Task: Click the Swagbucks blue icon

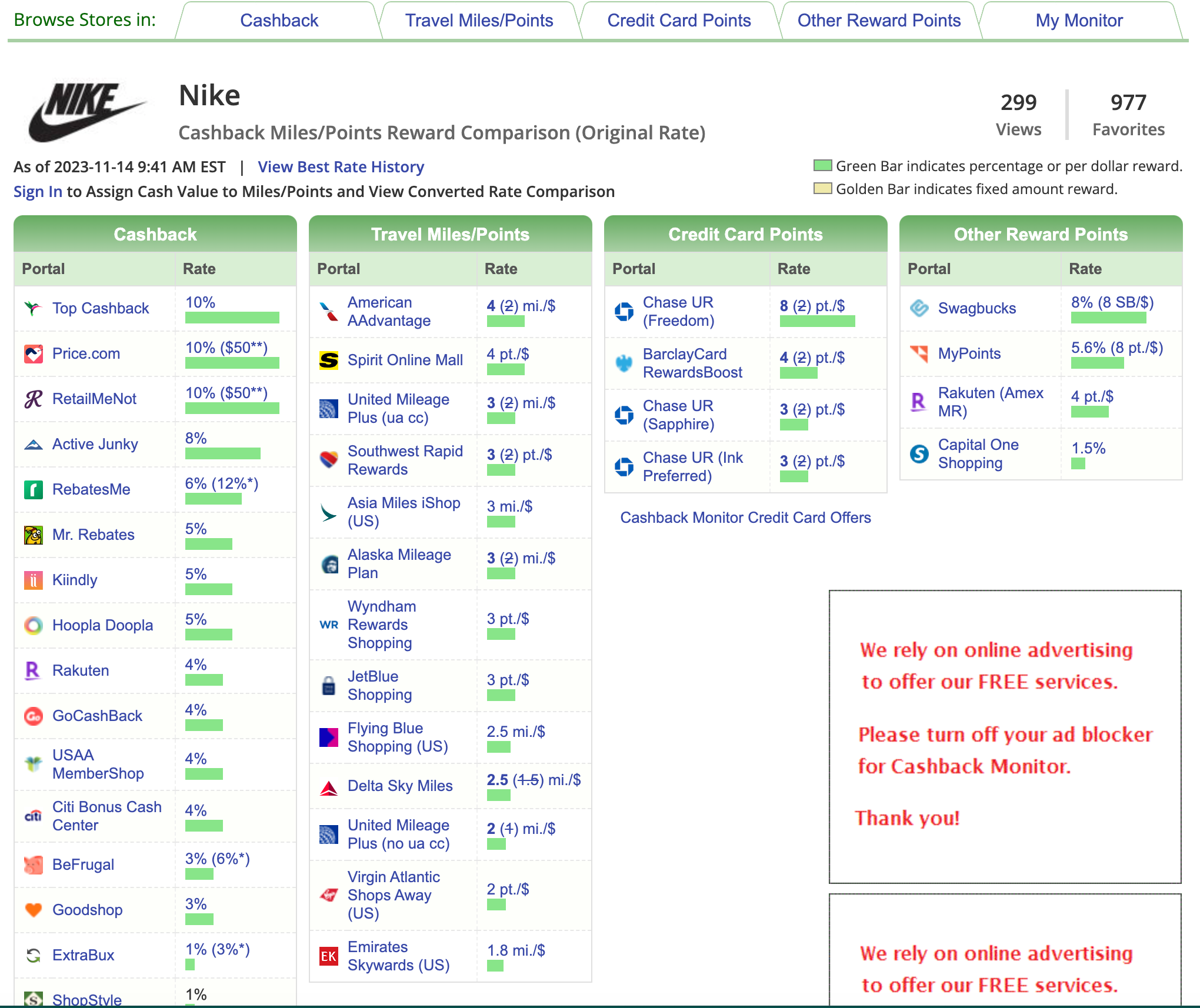Action: 919,308
